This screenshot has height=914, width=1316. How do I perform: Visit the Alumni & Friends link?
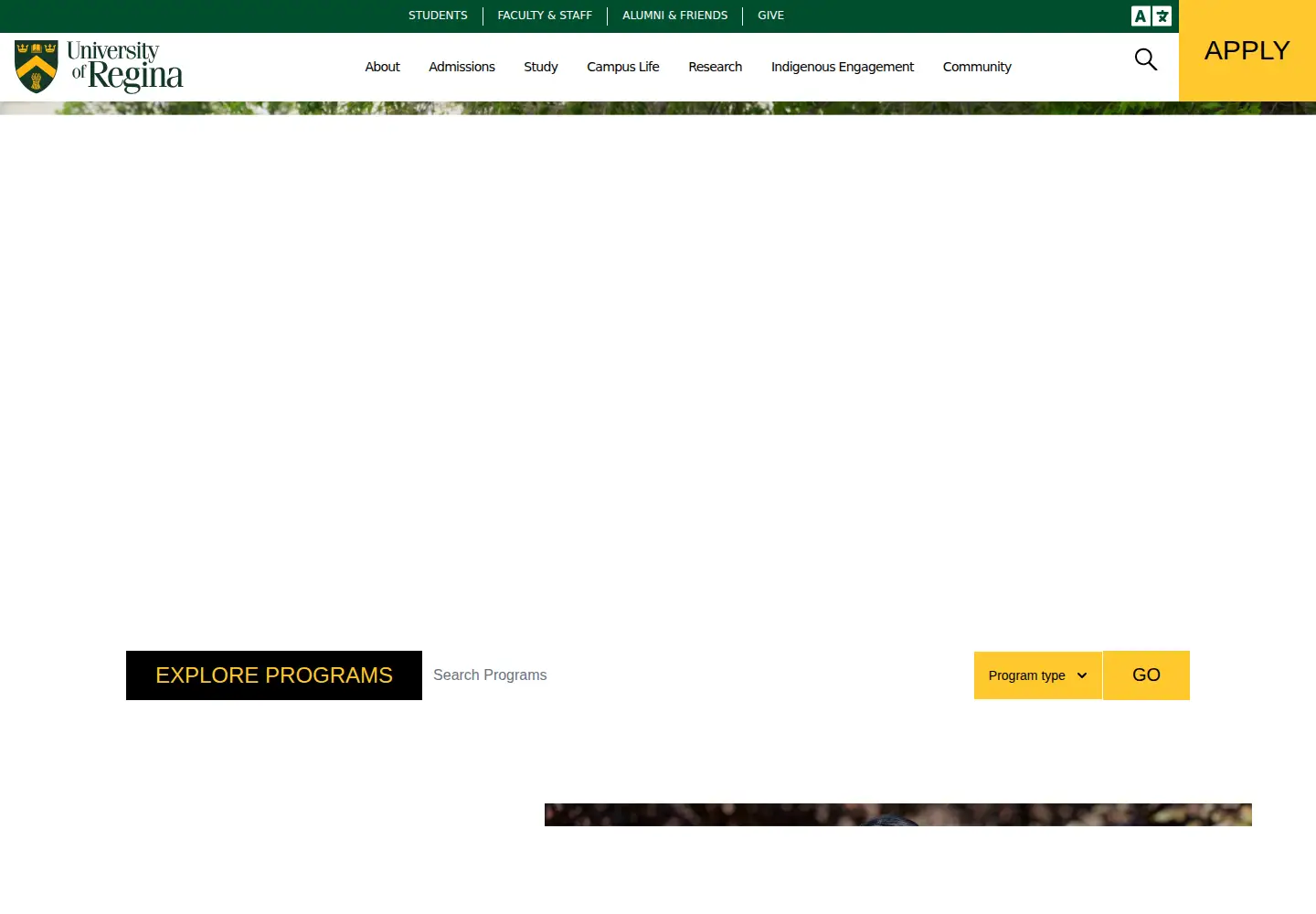tap(675, 16)
